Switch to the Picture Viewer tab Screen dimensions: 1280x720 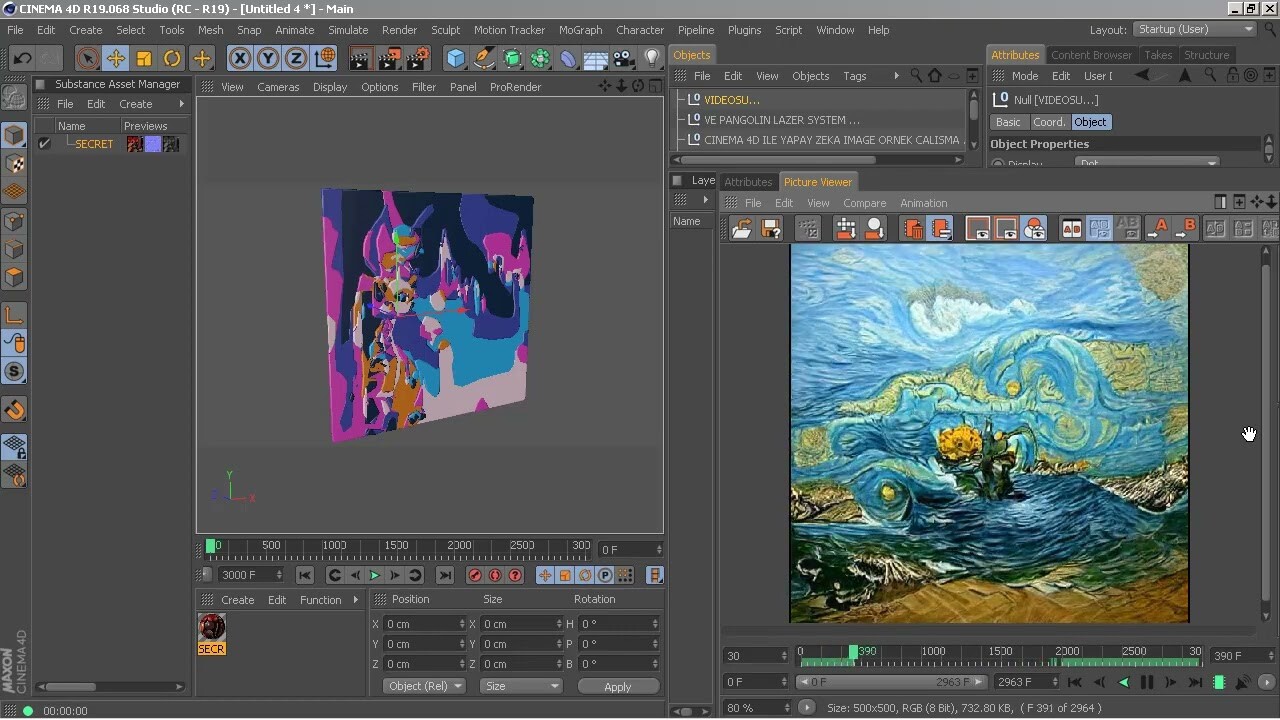click(x=818, y=181)
